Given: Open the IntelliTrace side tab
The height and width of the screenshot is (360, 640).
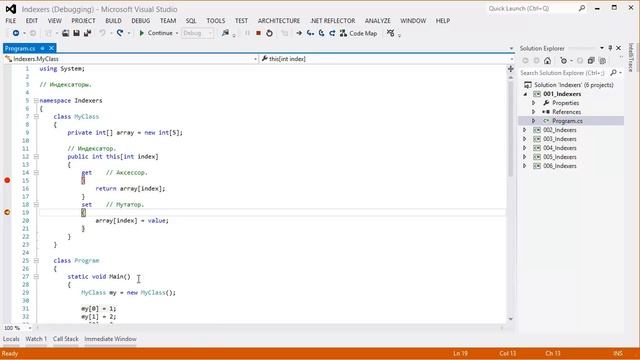Looking at the screenshot, I should pyautogui.click(x=631, y=58).
